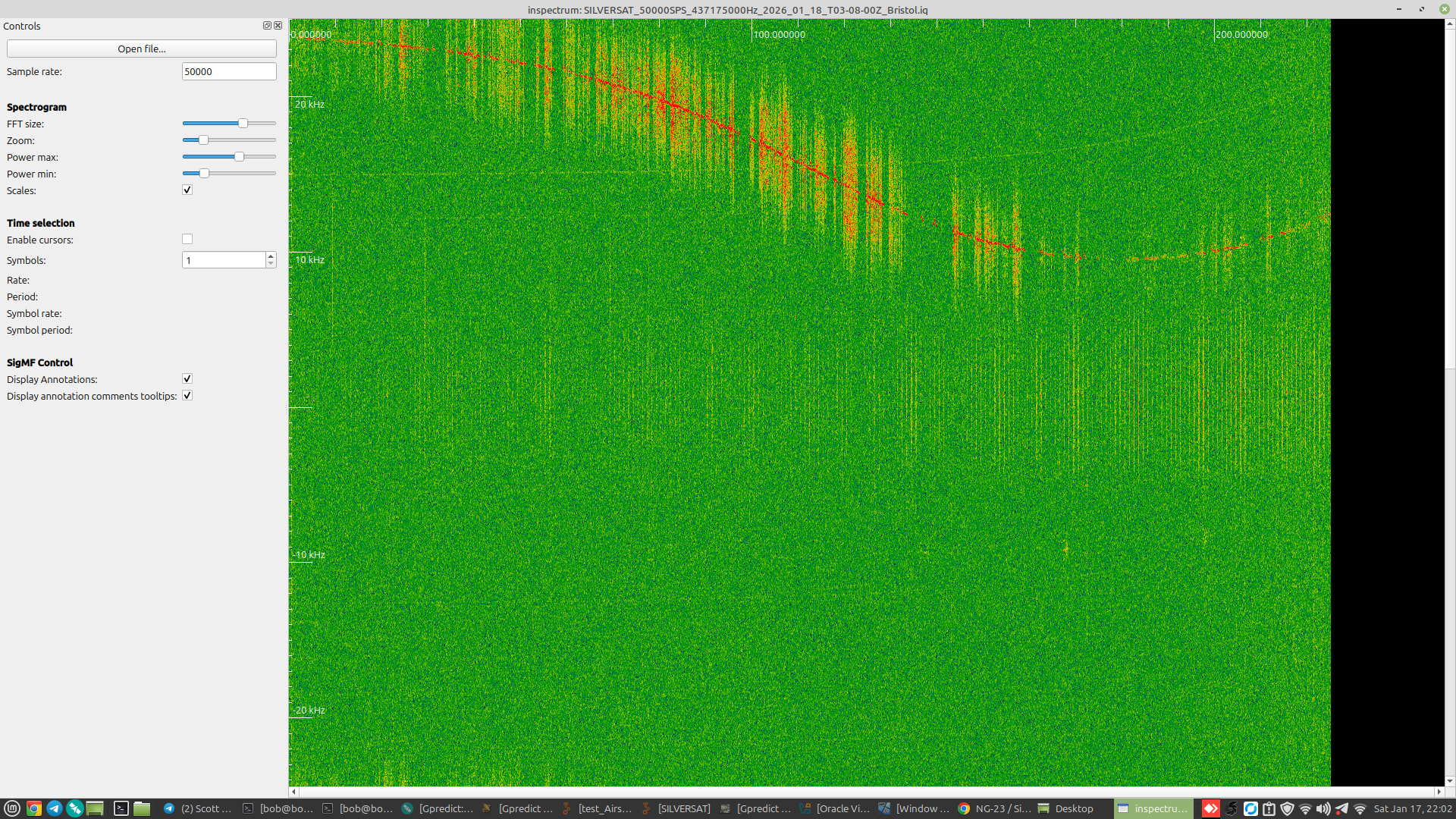This screenshot has width=1456, height=819.
Task: Click the volume speaker tray icon
Action: (1323, 808)
